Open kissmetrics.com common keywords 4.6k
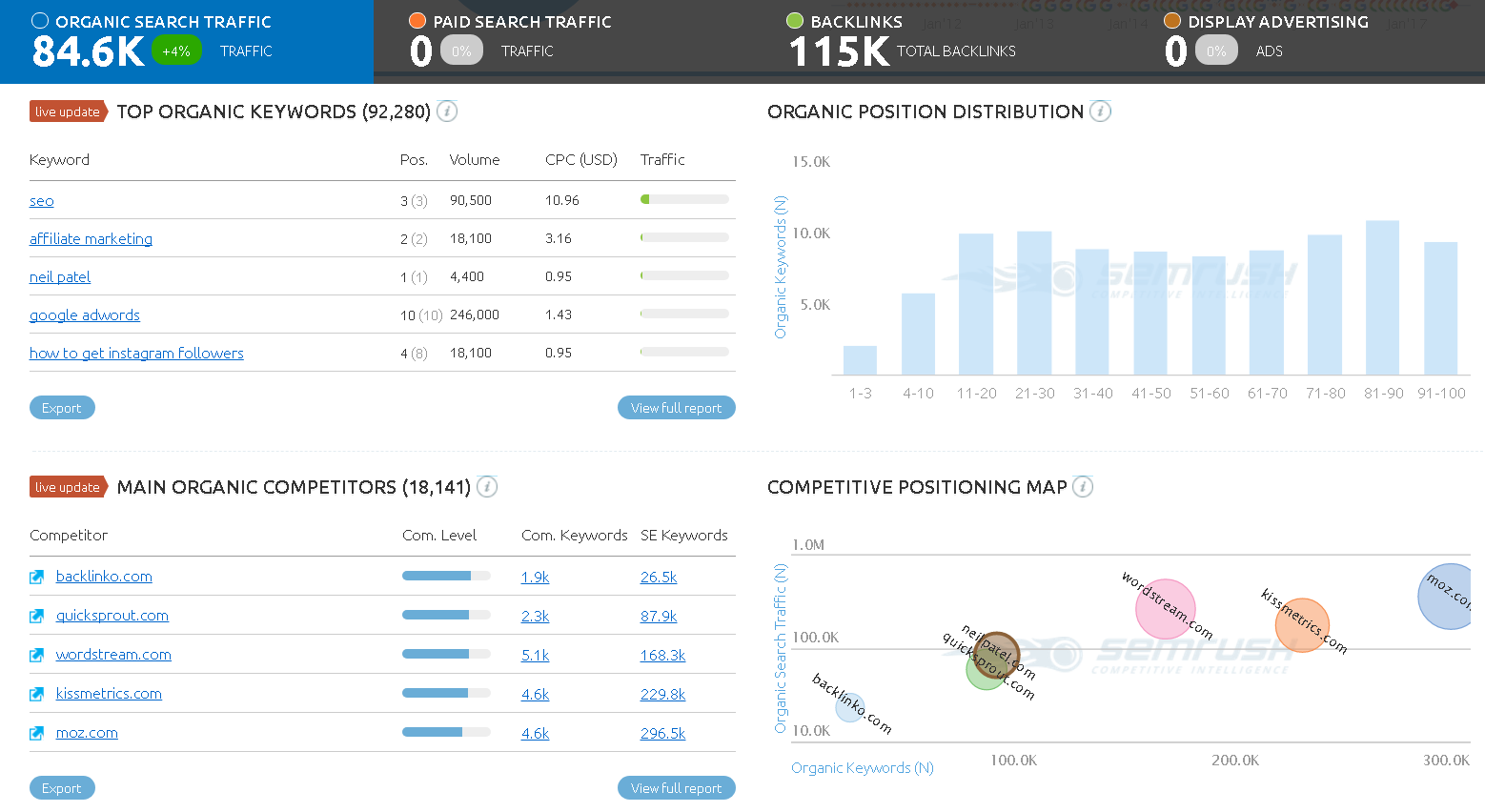This screenshot has height=812, width=1485. pyautogui.click(x=535, y=695)
